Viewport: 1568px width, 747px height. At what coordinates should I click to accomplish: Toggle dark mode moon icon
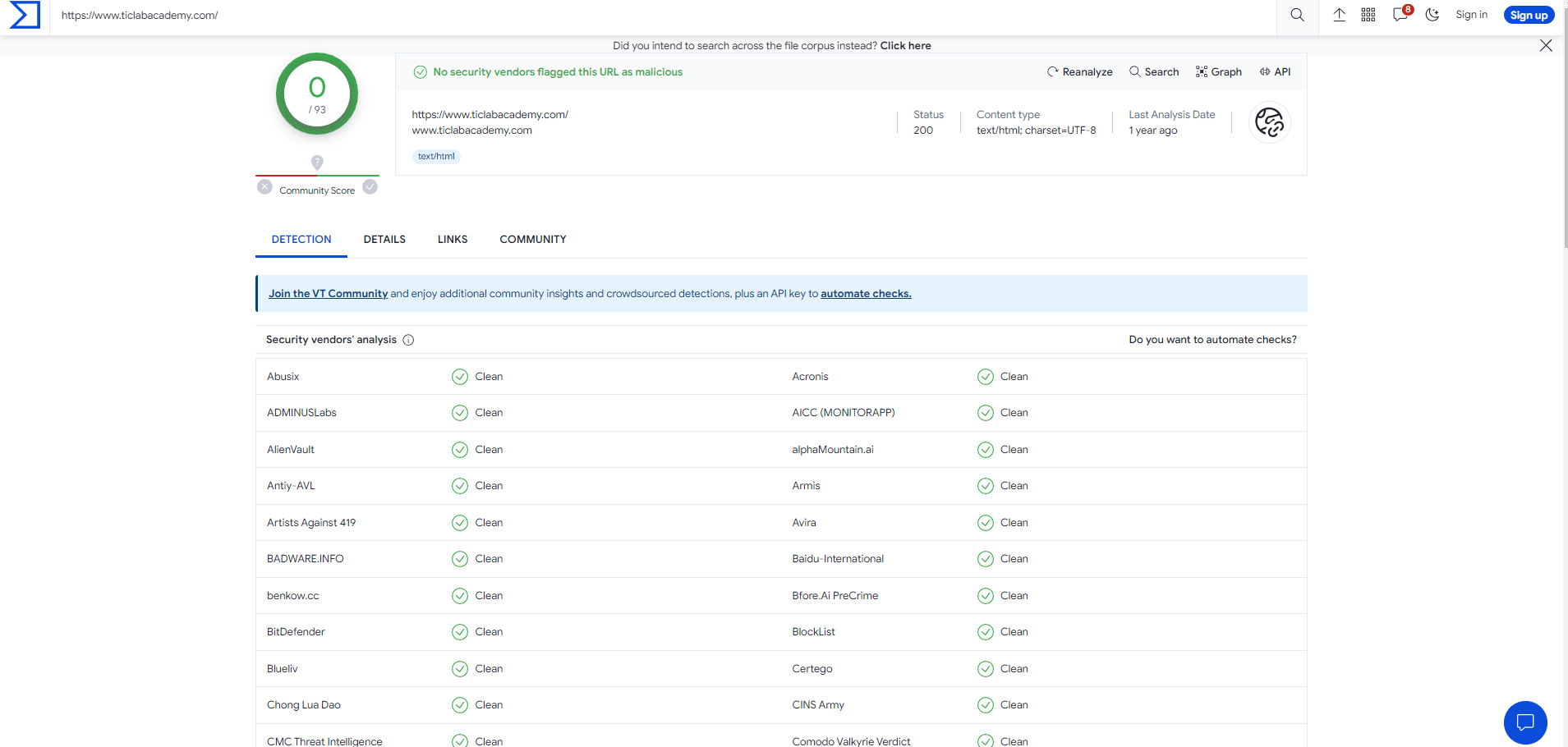point(1432,15)
